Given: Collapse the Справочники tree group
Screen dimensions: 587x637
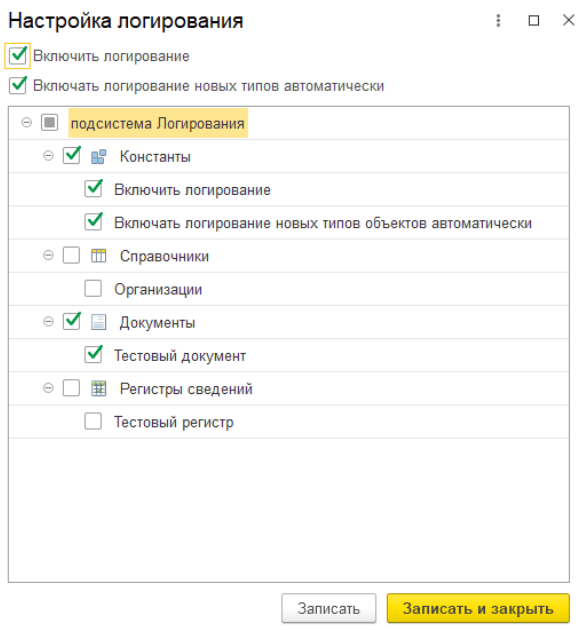Looking at the screenshot, I should tap(48, 255).
